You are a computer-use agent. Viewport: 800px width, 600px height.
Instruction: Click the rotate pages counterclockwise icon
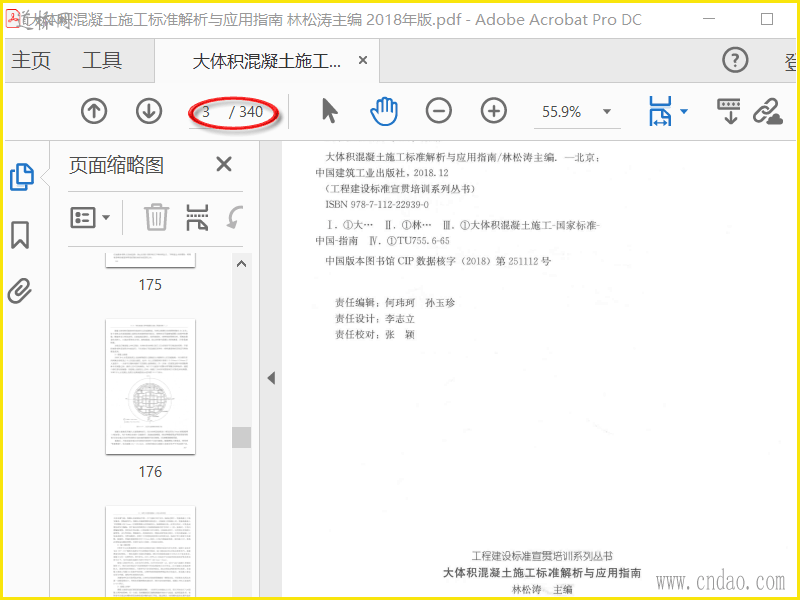point(235,217)
